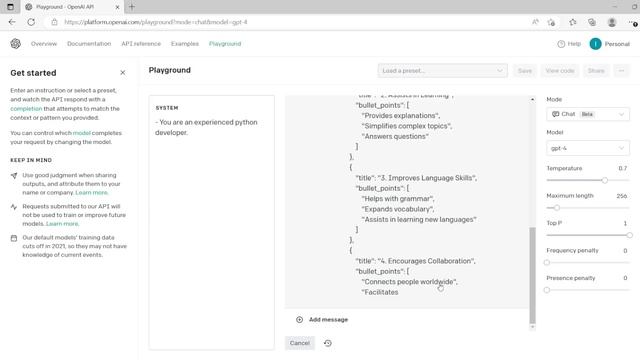Image resolution: width=640 pixels, height=360 pixels.
Task: Click the Share button
Action: click(x=596, y=71)
